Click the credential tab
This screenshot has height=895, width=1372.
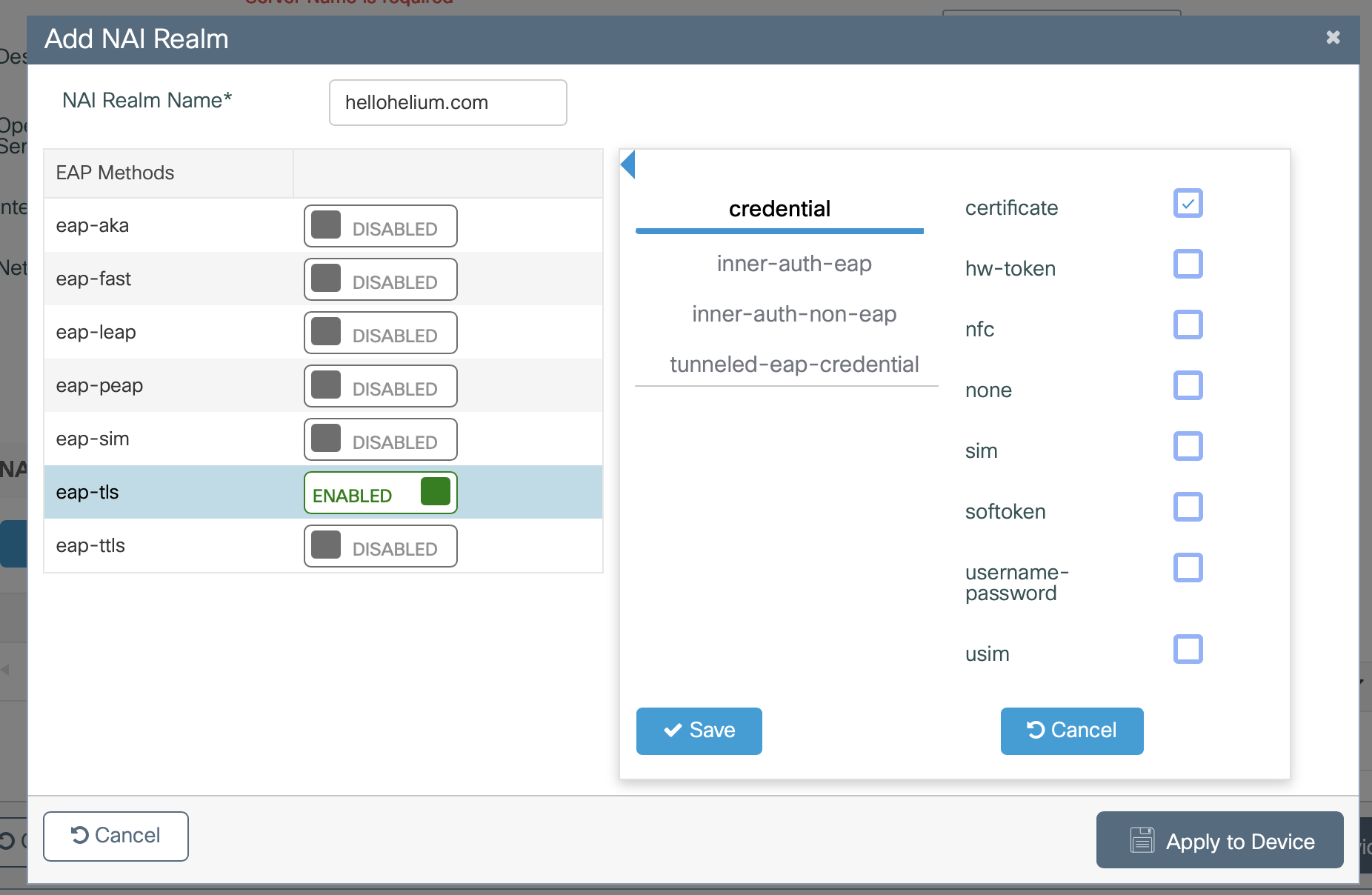(x=779, y=209)
